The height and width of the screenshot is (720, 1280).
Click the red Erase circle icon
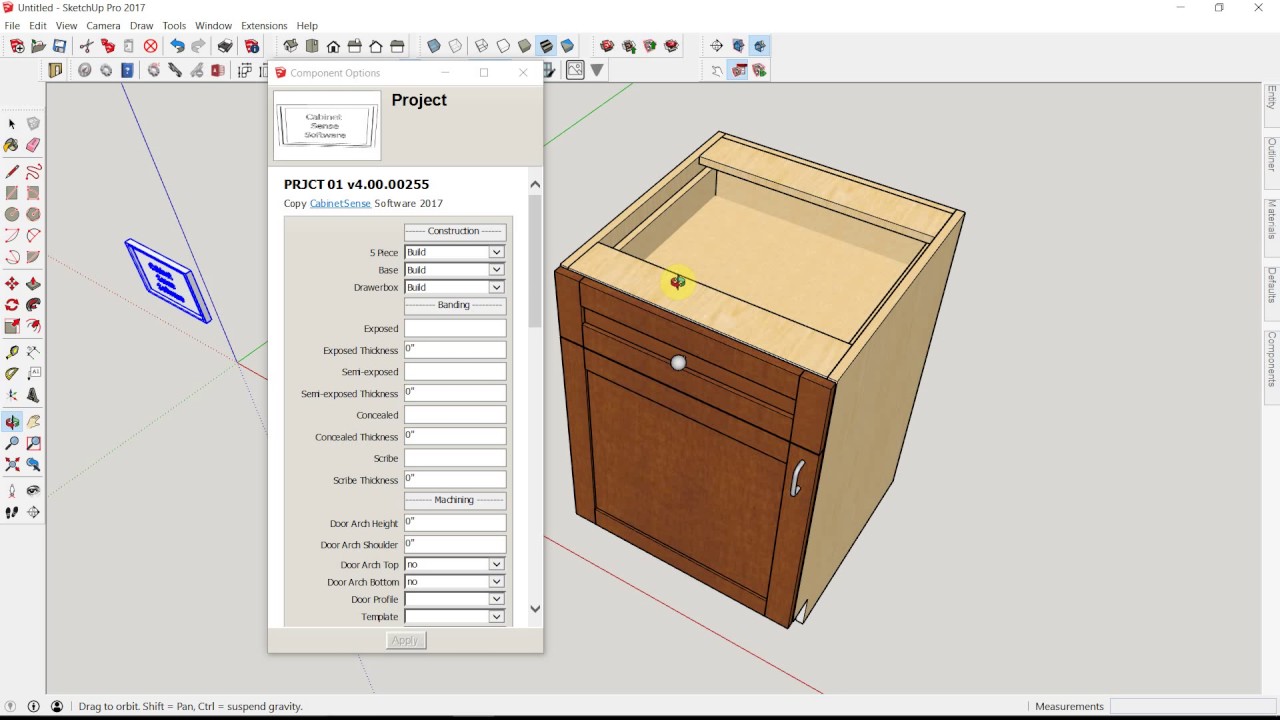pyautogui.click(x=150, y=46)
